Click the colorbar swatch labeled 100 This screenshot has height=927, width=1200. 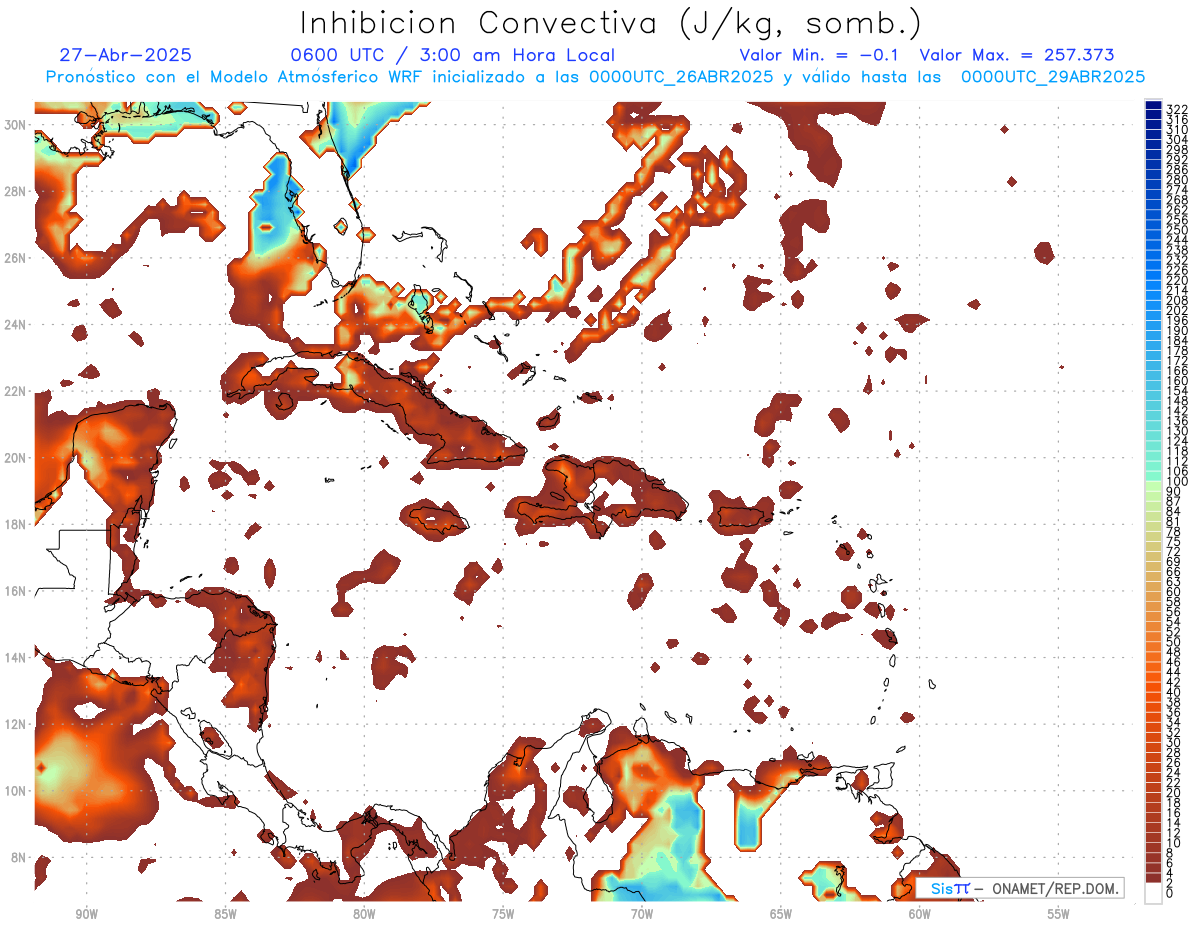point(1153,476)
